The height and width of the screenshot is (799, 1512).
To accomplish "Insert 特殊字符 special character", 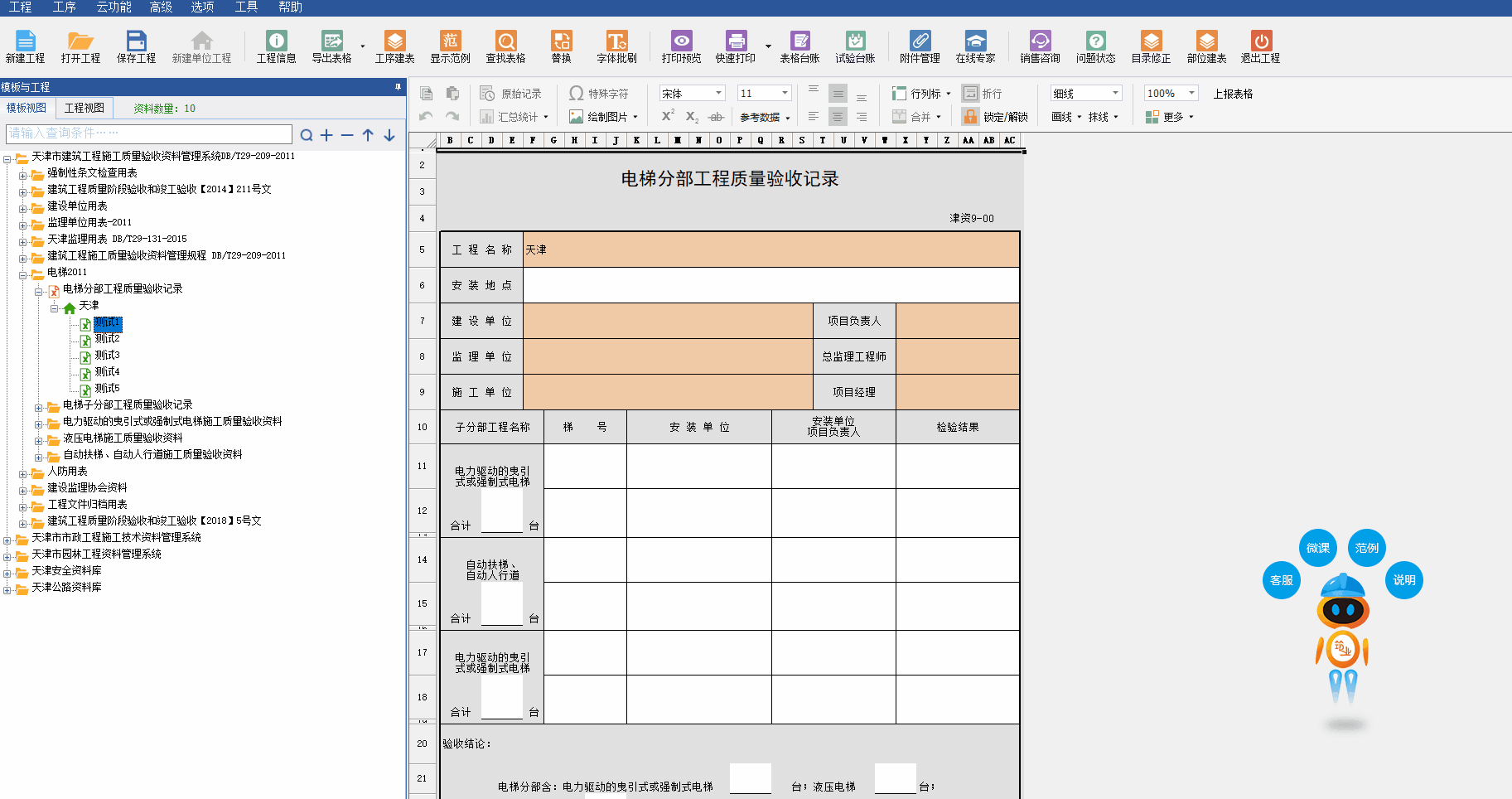I will coord(598,94).
